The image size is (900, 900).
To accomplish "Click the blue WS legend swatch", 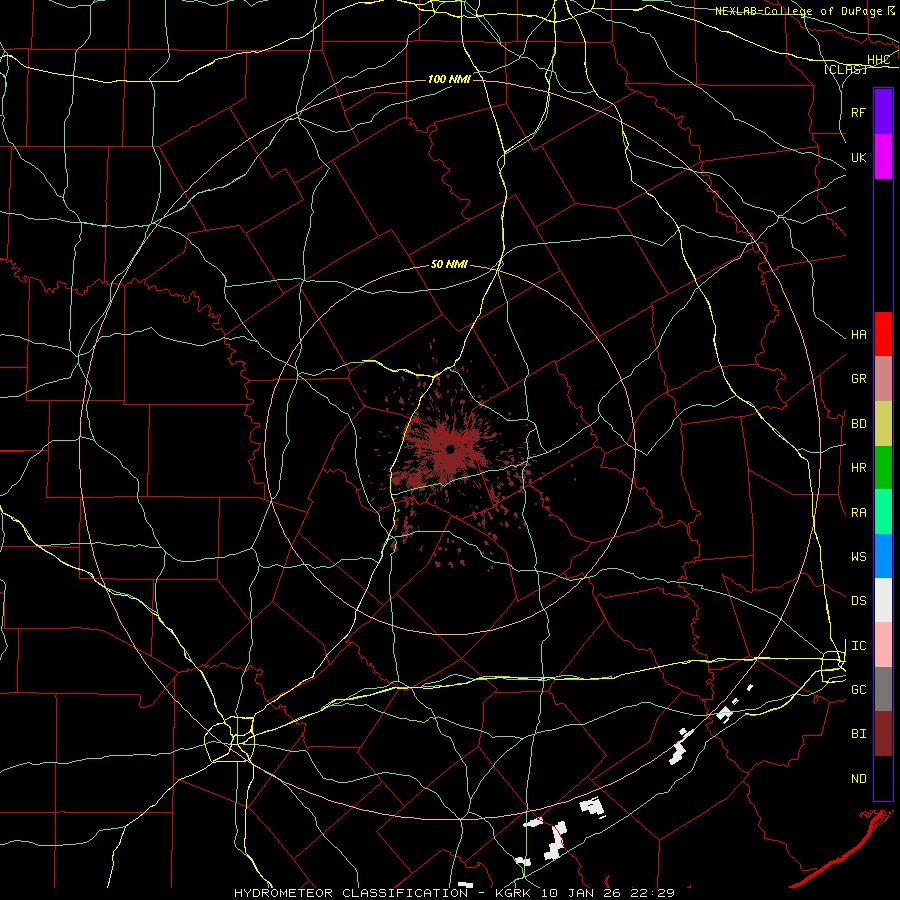I will pyautogui.click(x=883, y=556).
